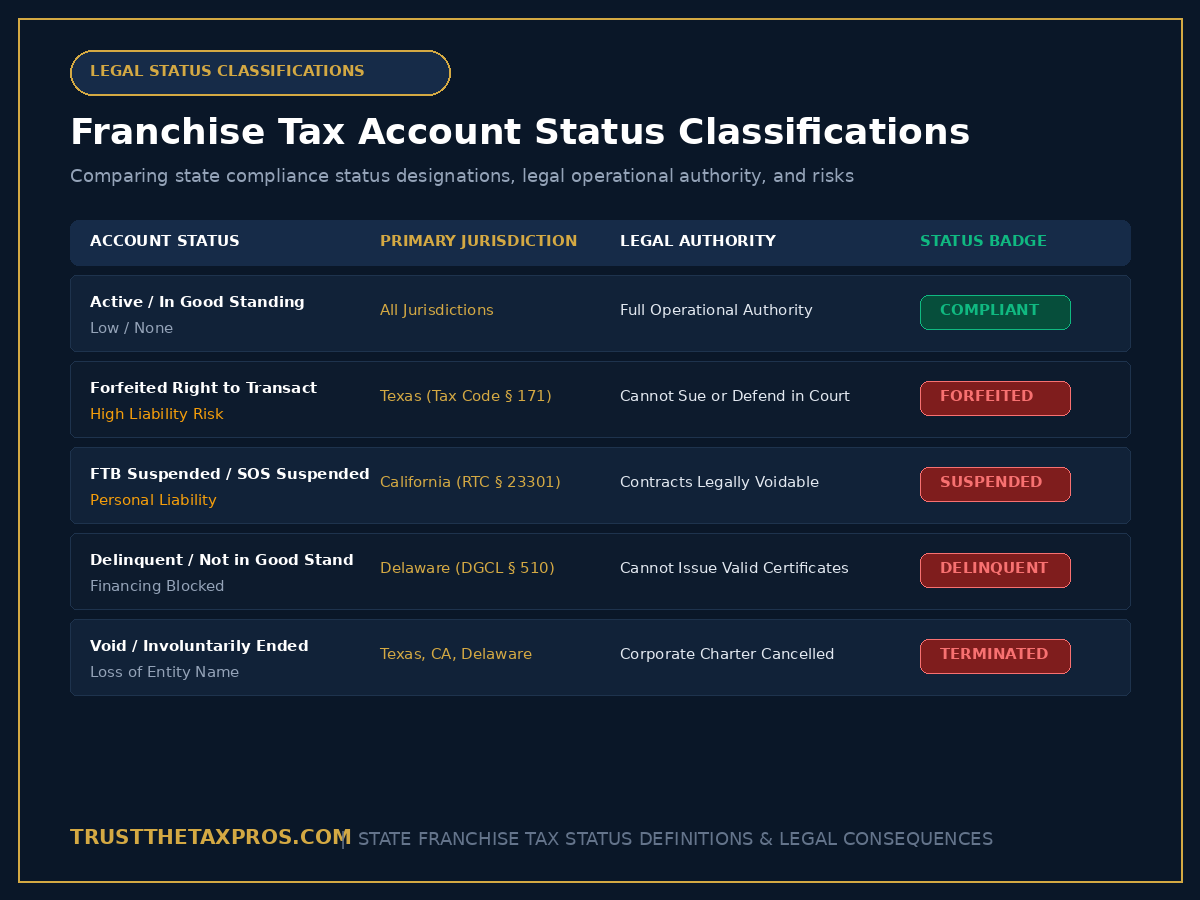Image resolution: width=1200 pixels, height=900 pixels.
Task: Click the Texas (Tax Code § 171) cell
Action: point(466,396)
